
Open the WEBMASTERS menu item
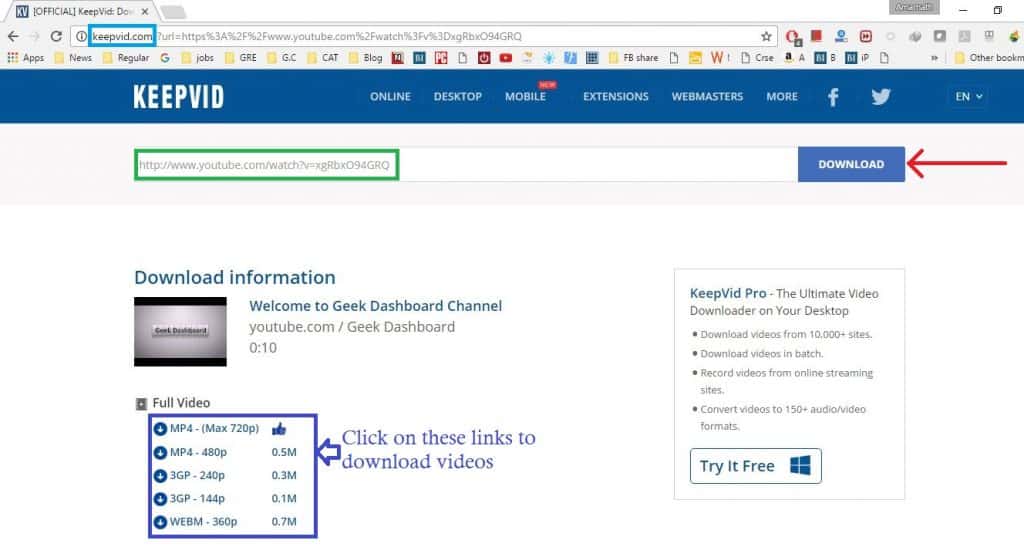707,97
